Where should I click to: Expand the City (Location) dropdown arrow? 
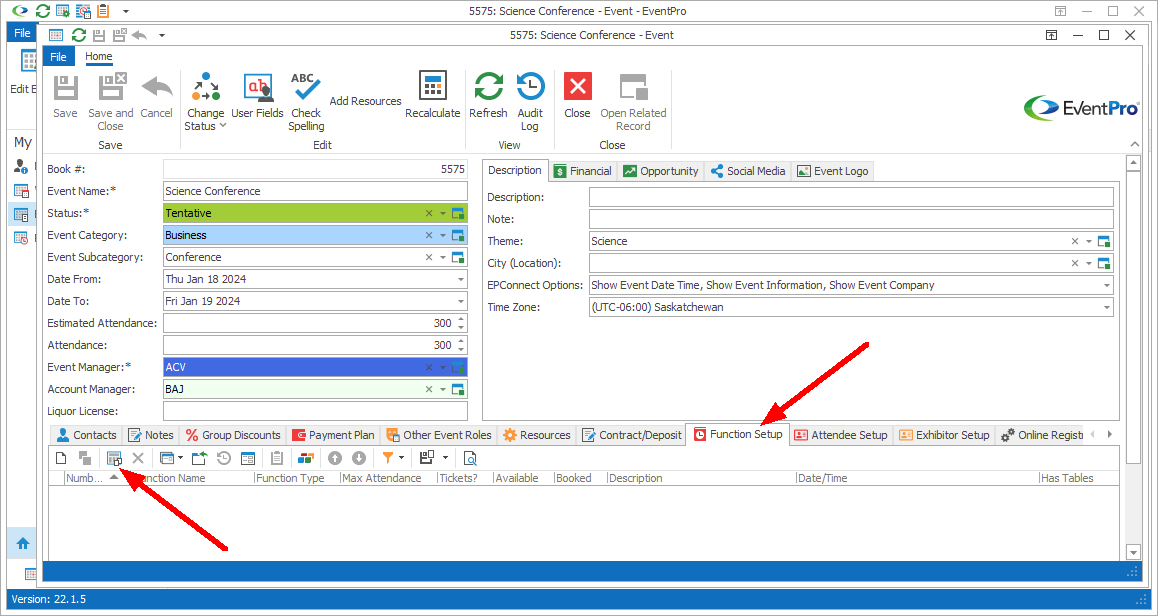coord(1089,264)
